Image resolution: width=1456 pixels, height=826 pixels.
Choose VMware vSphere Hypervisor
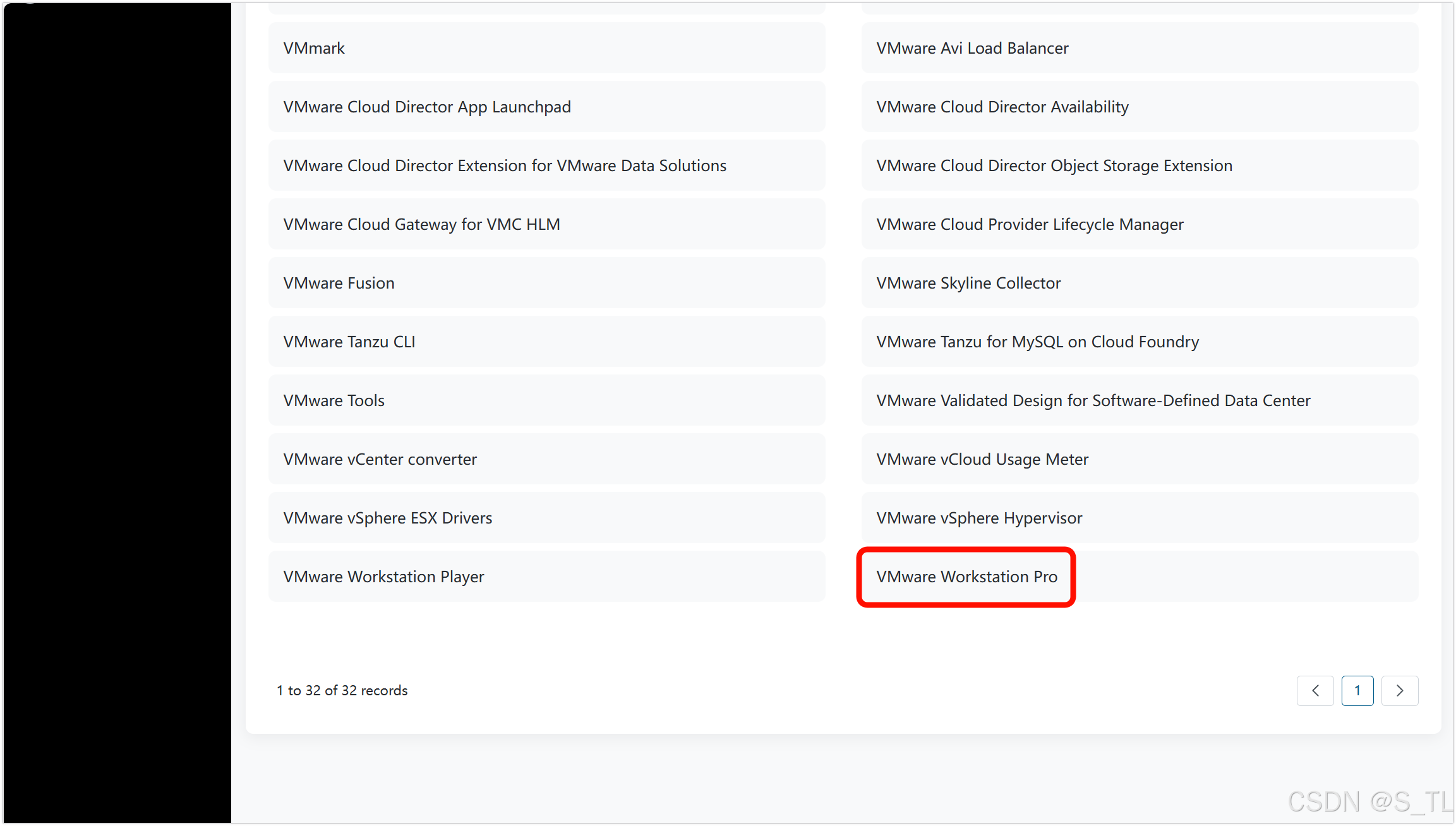click(x=979, y=518)
